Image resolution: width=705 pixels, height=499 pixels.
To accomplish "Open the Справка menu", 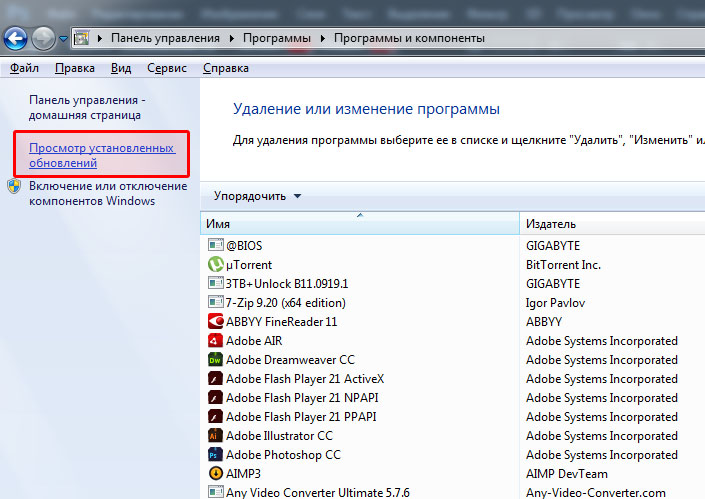I will click(226, 68).
